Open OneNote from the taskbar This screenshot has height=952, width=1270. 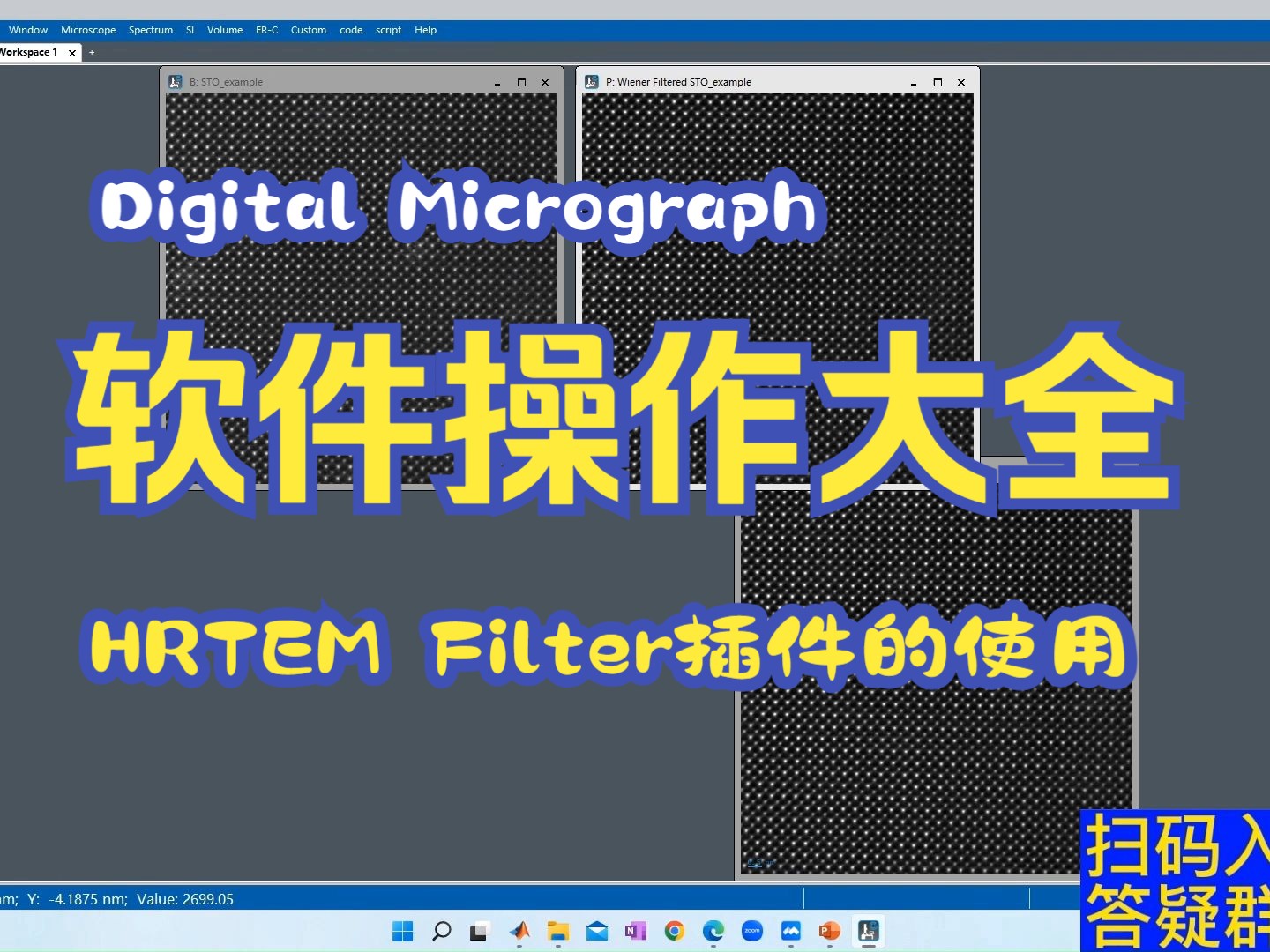coord(636,931)
